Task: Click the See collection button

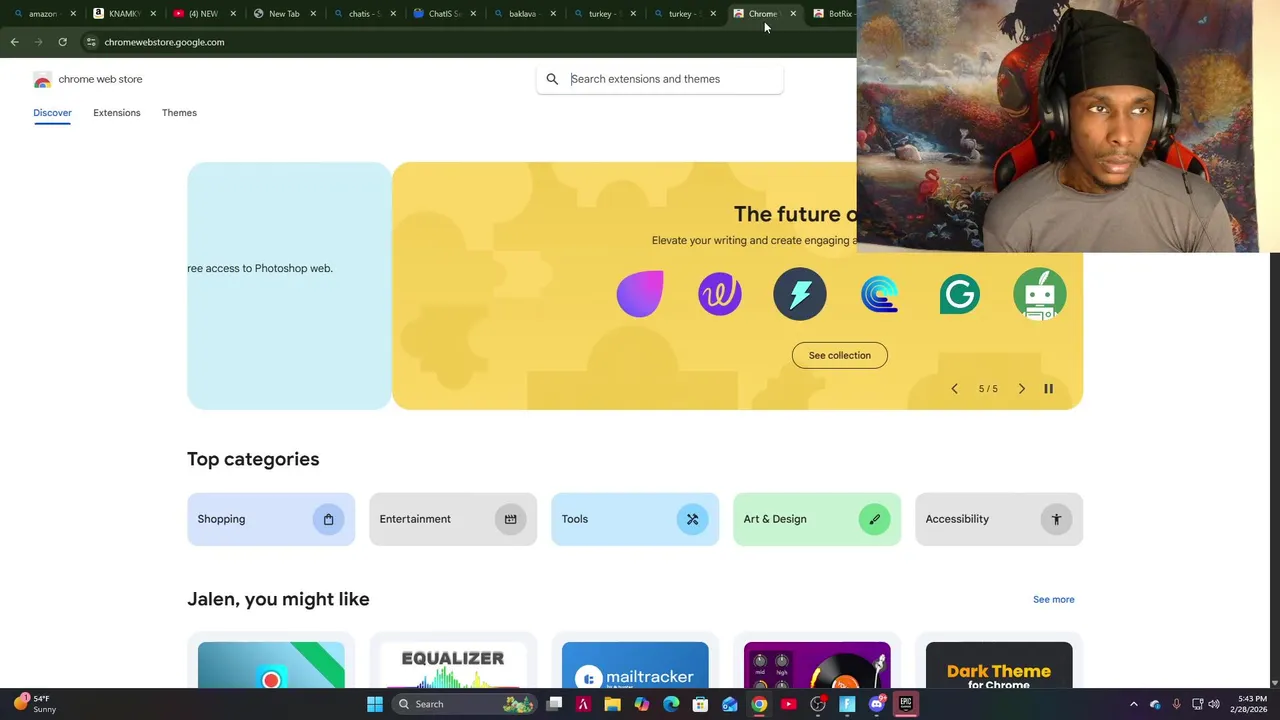Action: (x=840, y=355)
